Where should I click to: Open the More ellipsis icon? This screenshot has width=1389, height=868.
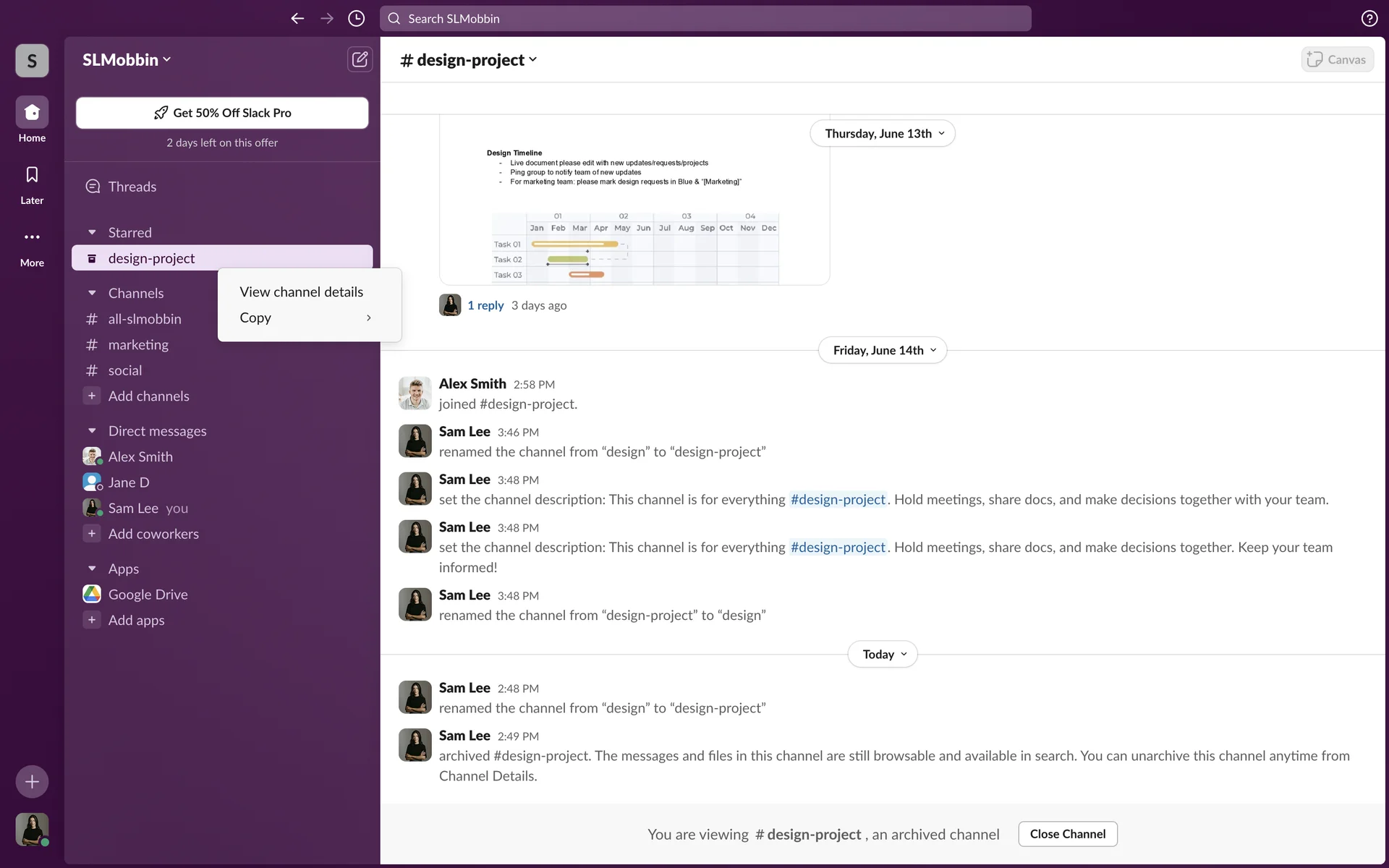tap(32, 237)
